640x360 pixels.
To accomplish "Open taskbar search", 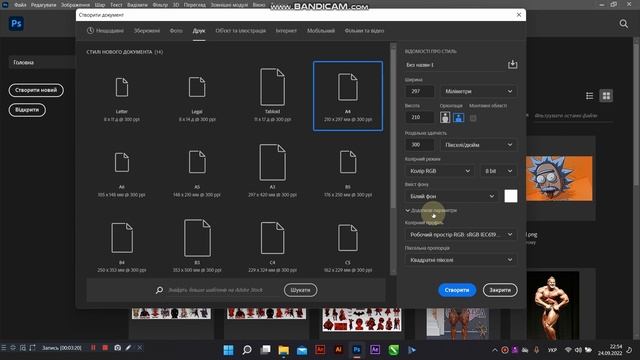I will tap(247, 350).
